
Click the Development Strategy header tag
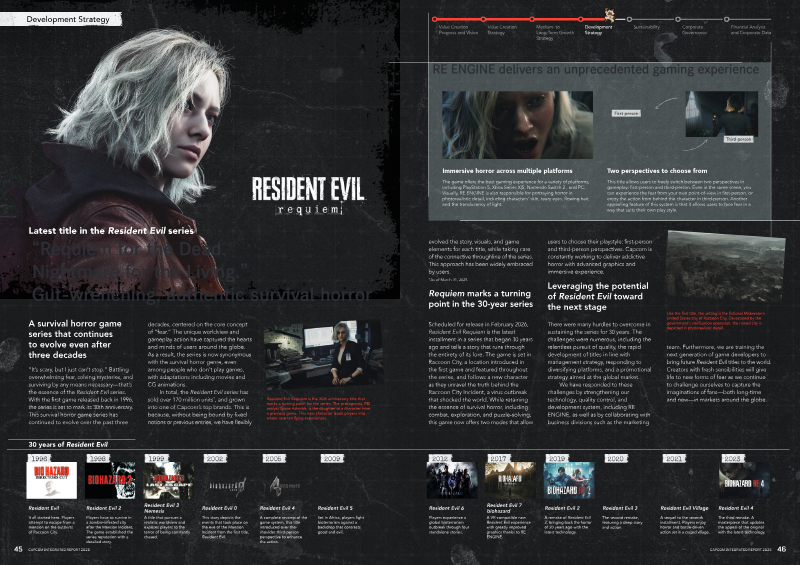pyautogui.click(x=55, y=19)
